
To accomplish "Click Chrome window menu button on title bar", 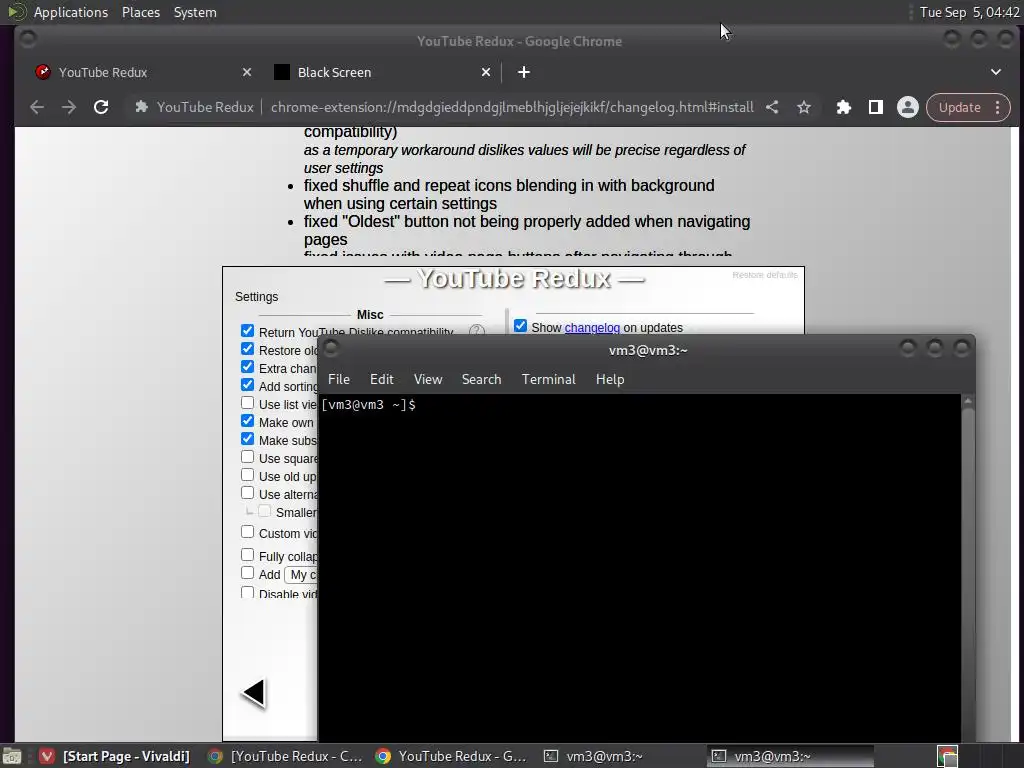I will point(28,39).
